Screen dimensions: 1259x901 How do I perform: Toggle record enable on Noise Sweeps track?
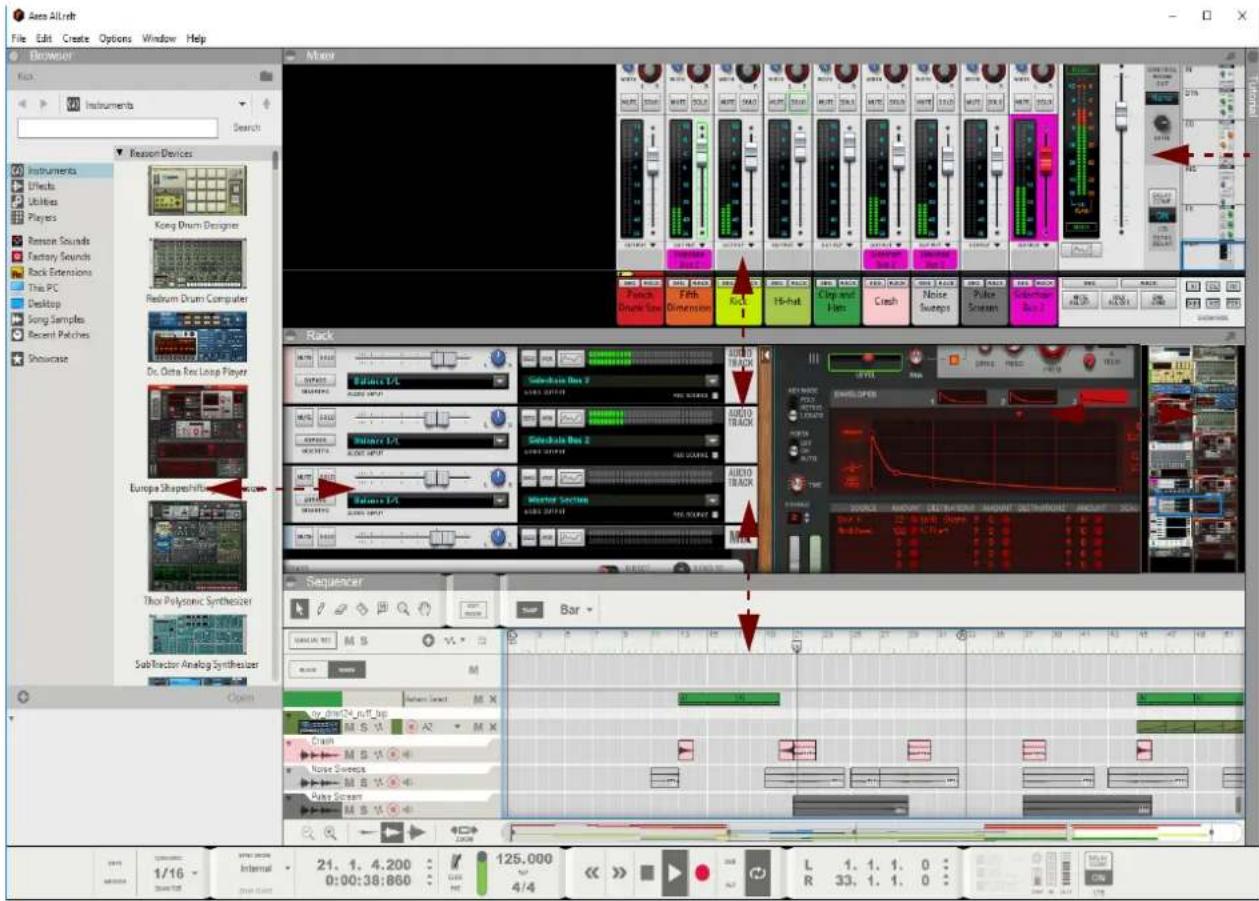(x=395, y=782)
